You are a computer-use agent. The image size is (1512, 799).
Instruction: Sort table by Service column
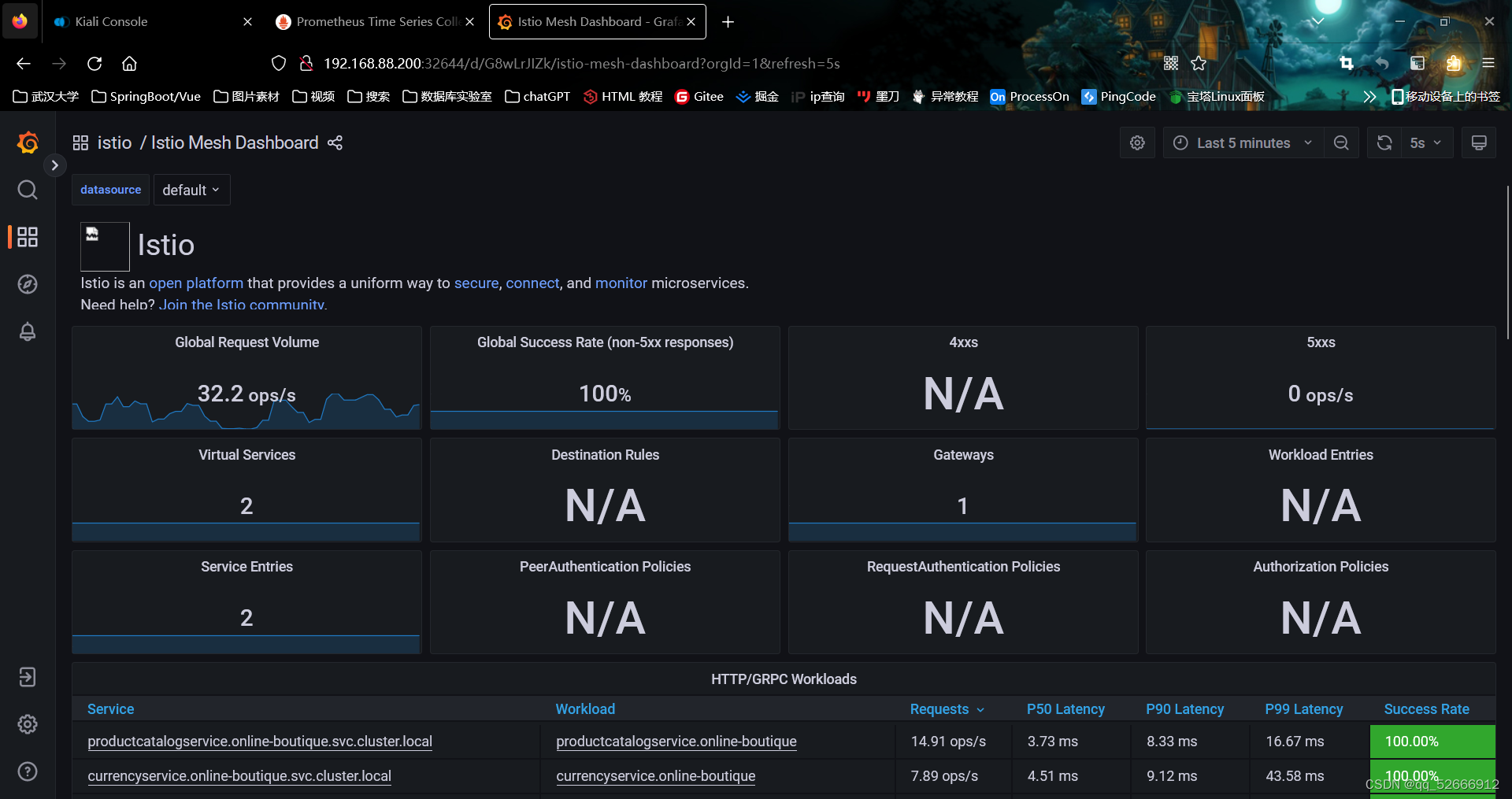click(110, 709)
